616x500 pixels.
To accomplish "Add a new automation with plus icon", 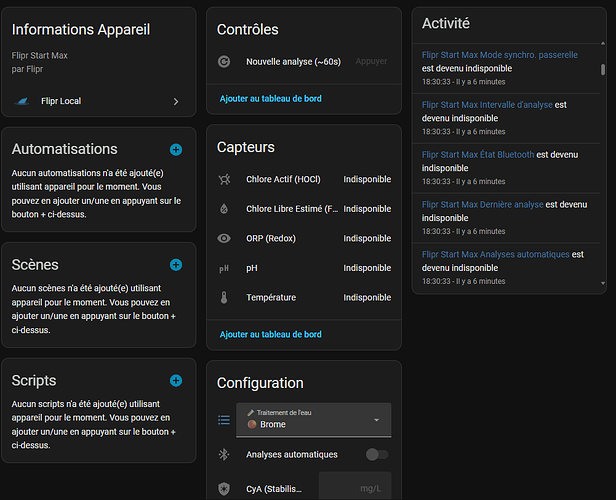I will pyautogui.click(x=176, y=150).
